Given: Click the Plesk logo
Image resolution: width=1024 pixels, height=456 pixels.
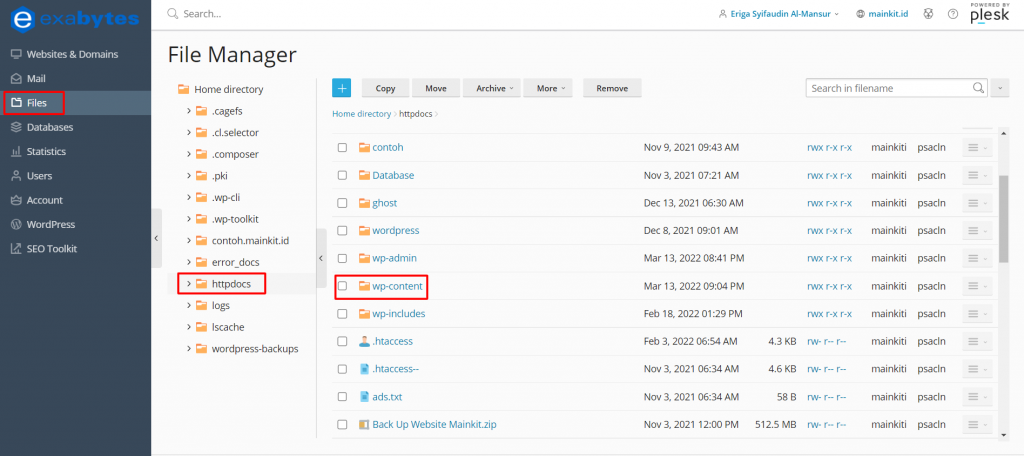Looking at the screenshot, I should [990, 14].
